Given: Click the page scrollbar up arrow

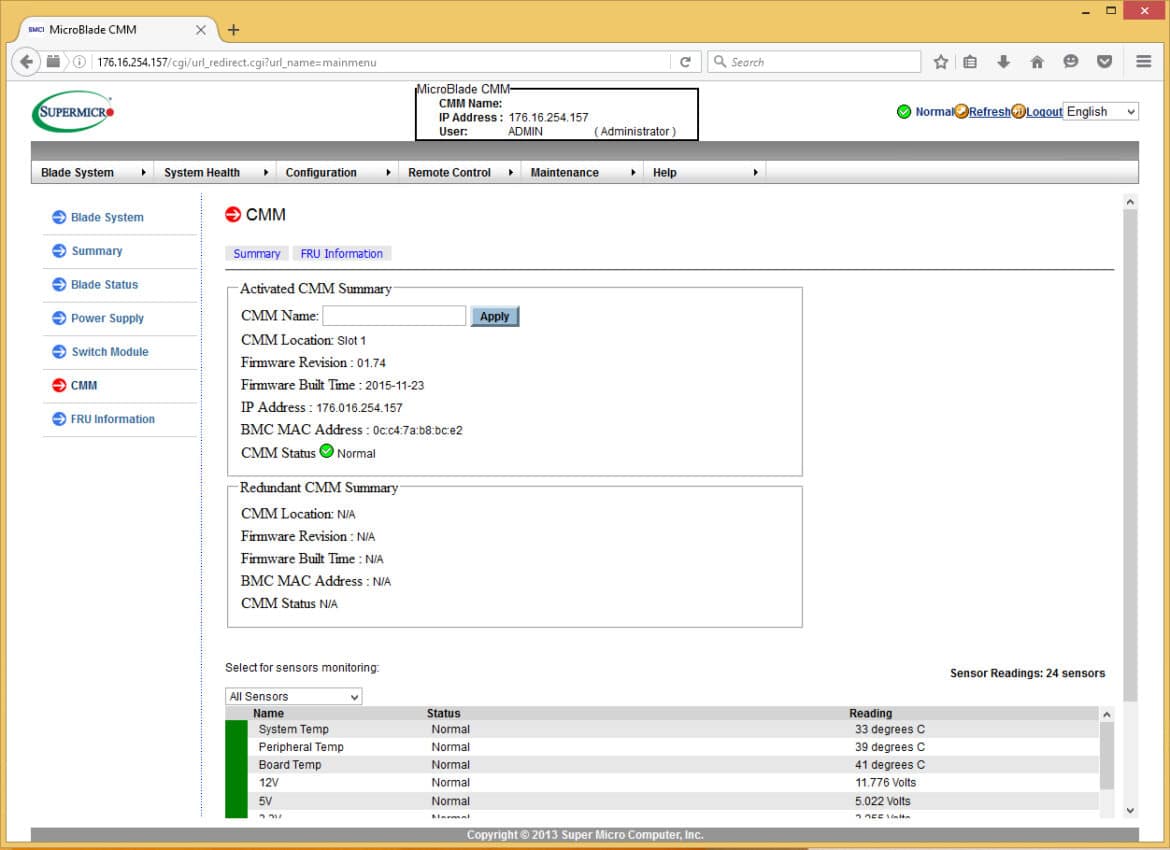Looking at the screenshot, I should click(x=1130, y=201).
